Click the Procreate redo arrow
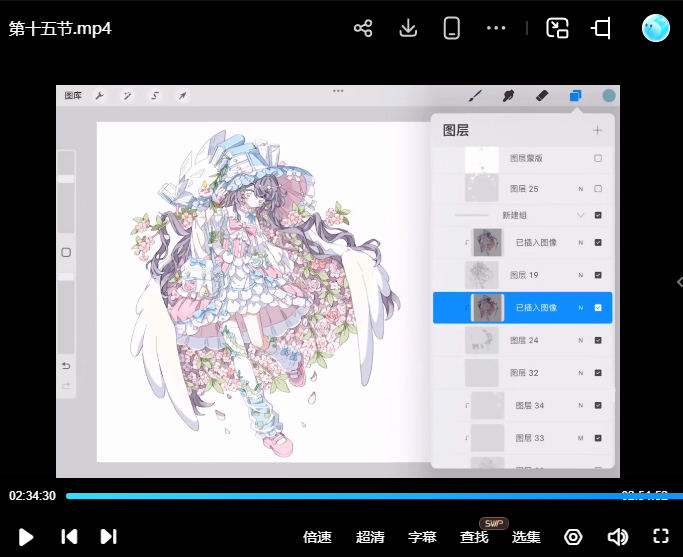 [x=66, y=386]
